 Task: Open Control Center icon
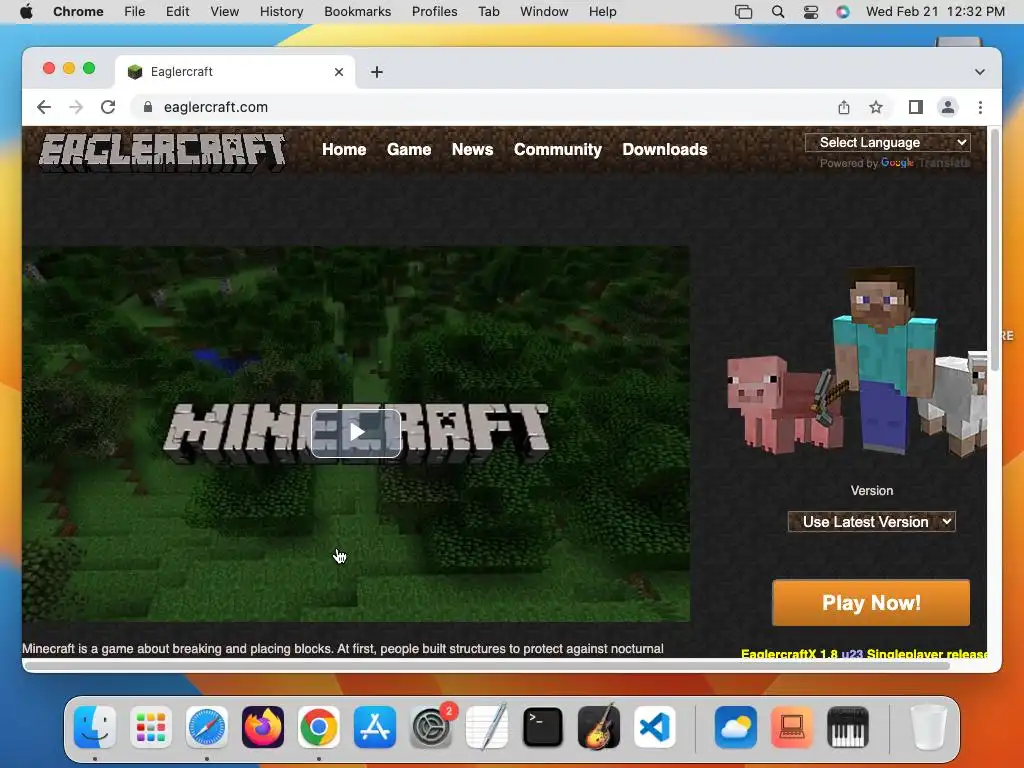(x=810, y=12)
